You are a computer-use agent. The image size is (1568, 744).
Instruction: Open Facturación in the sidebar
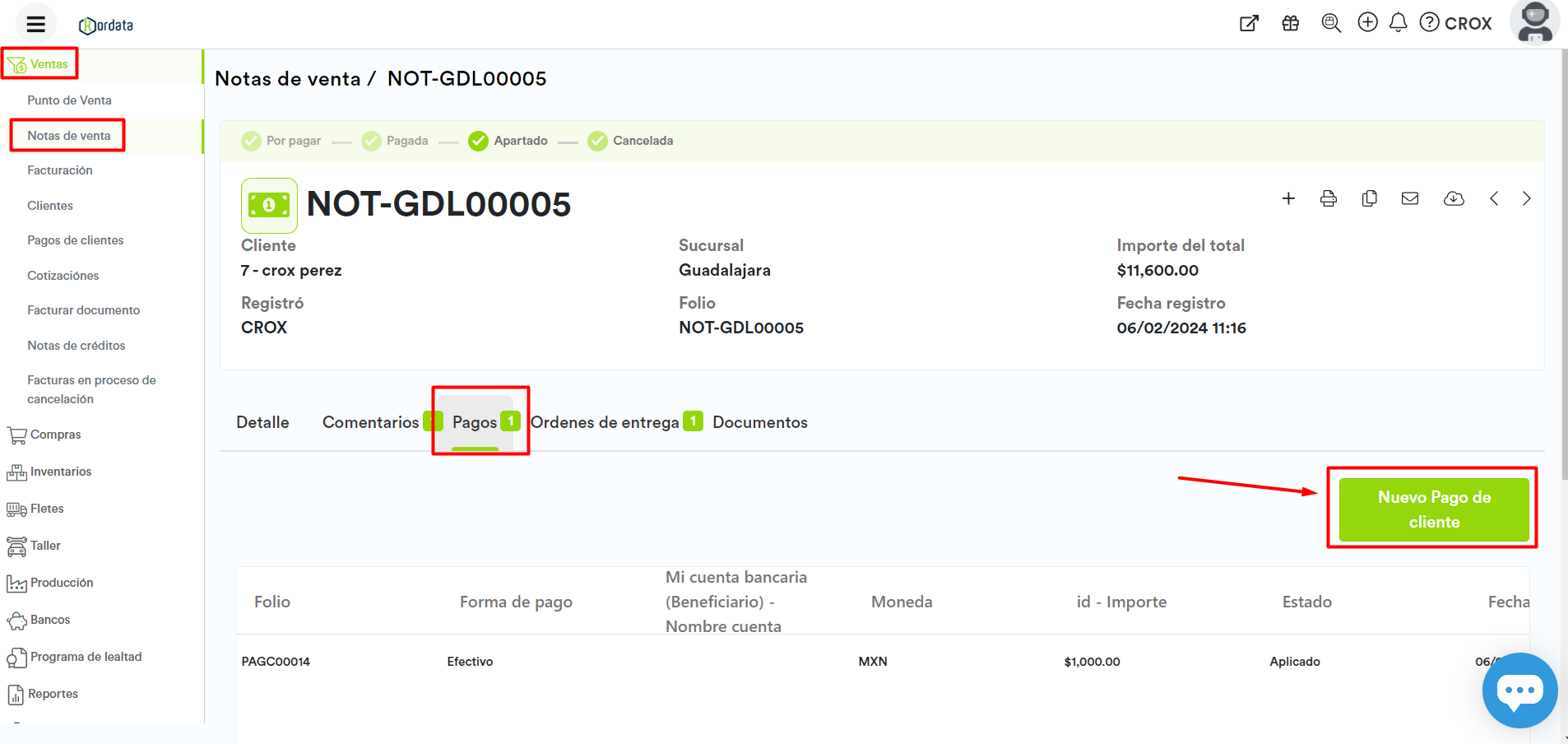click(x=60, y=170)
